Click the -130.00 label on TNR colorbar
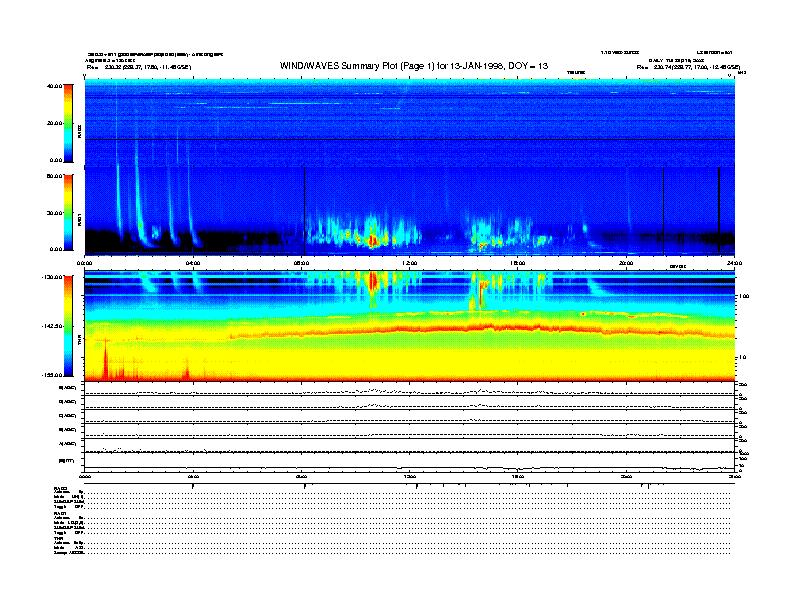Image resolution: width=792 pixels, height=612 pixels. pos(52,277)
